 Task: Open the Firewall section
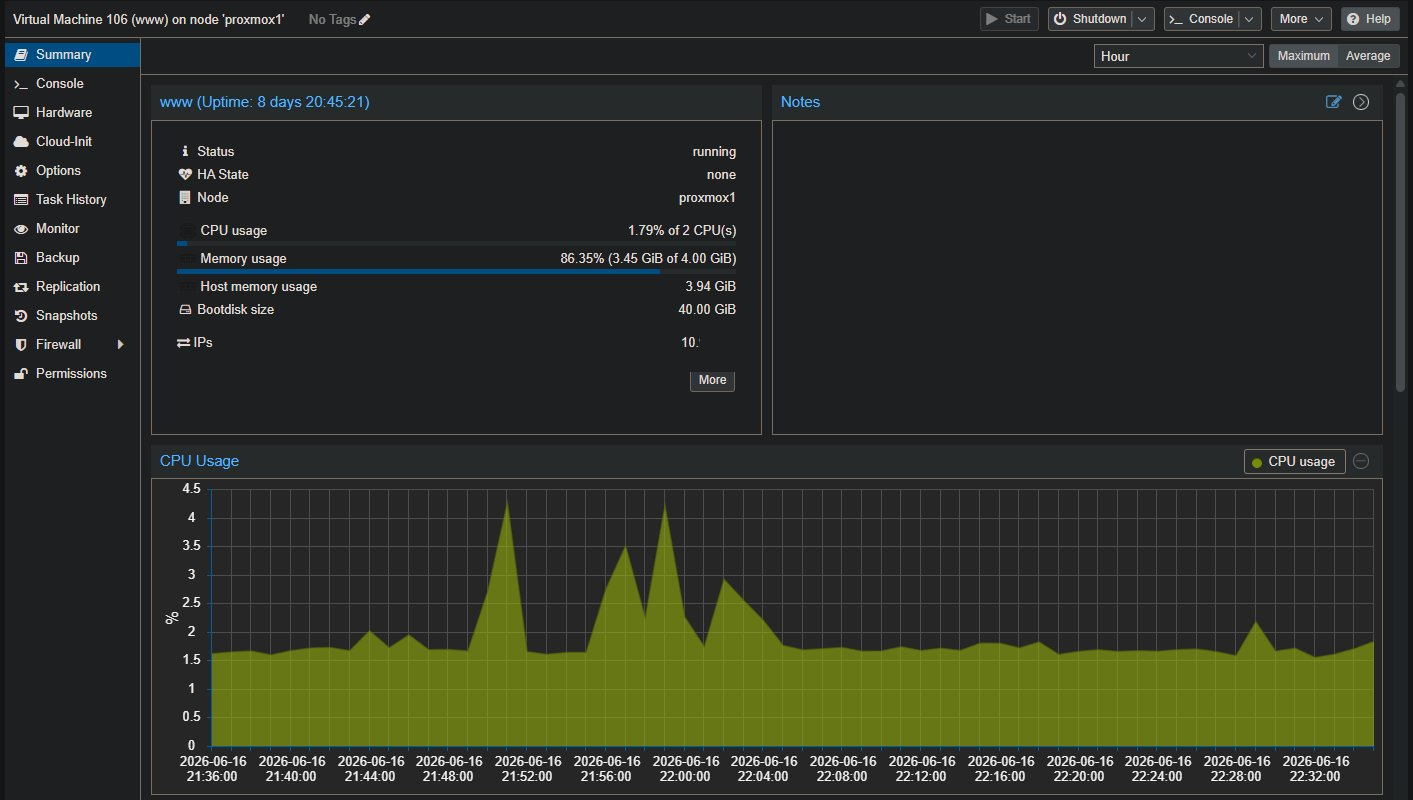pos(72,345)
